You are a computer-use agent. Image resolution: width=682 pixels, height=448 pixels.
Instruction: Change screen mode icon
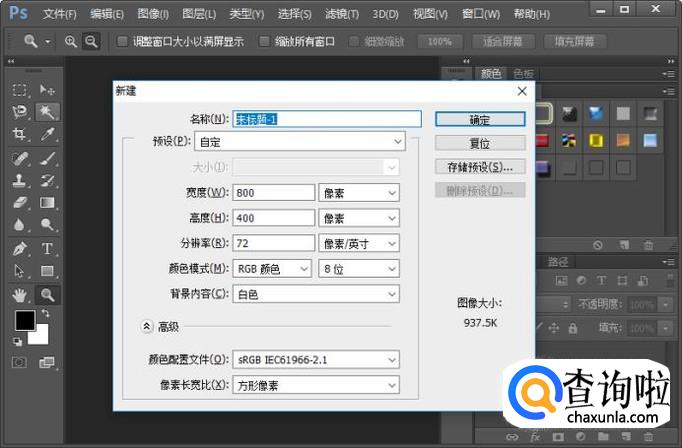(47, 362)
